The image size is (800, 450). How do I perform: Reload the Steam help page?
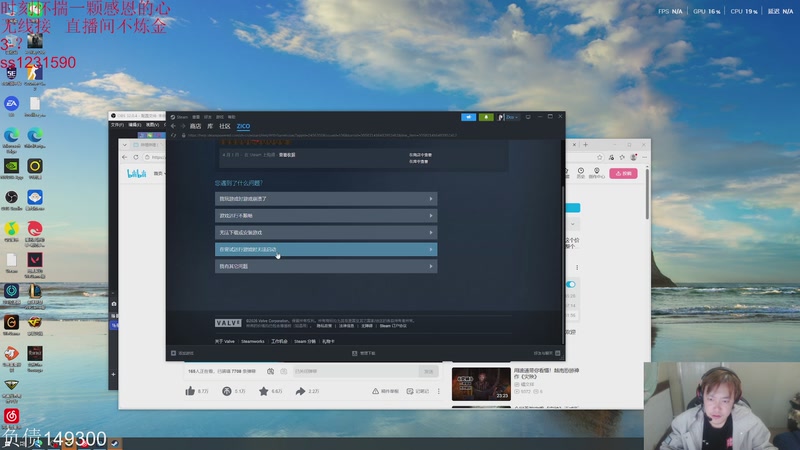click(173, 135)
